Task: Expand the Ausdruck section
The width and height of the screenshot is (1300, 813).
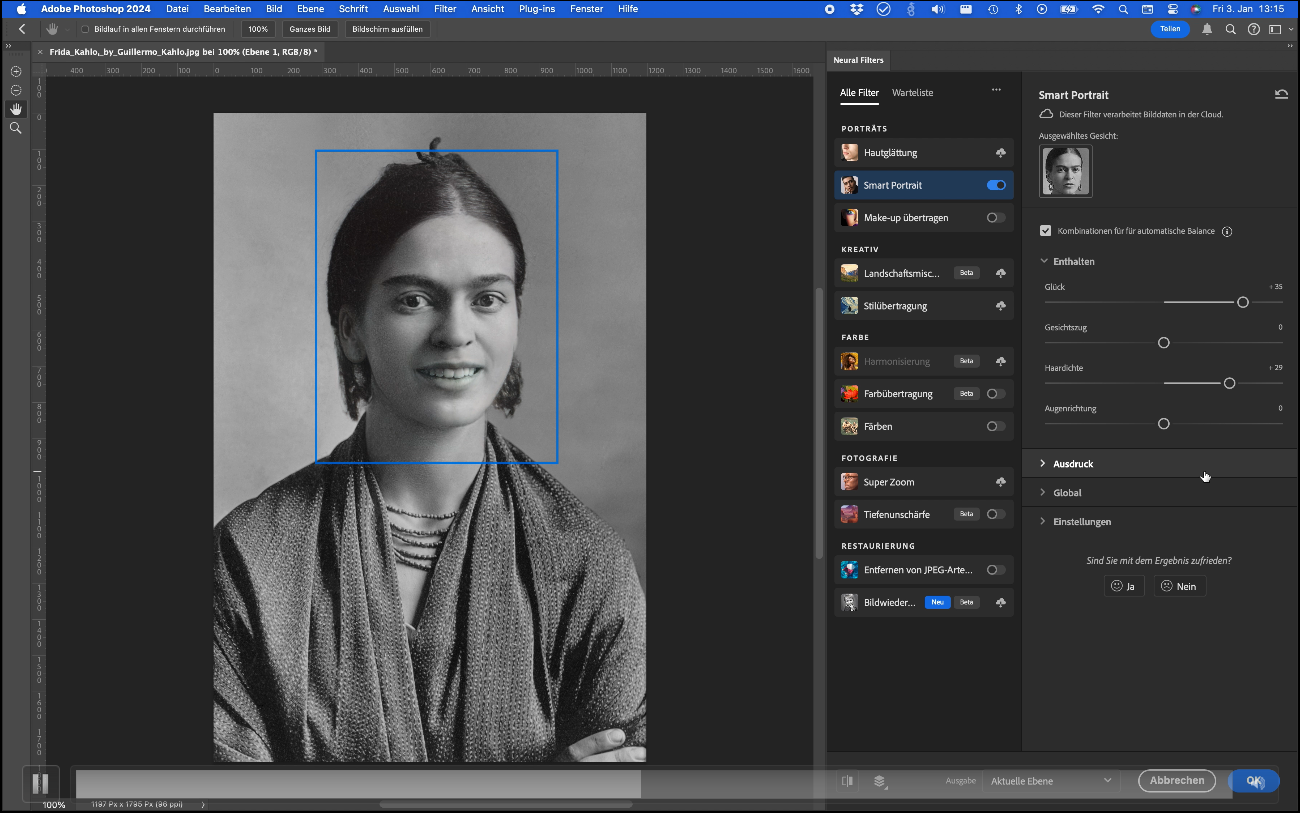Action: [x=1073, y=464]
